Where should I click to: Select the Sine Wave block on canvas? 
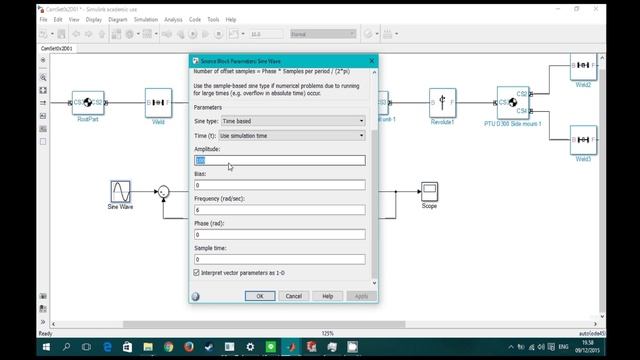click(120, 191)
